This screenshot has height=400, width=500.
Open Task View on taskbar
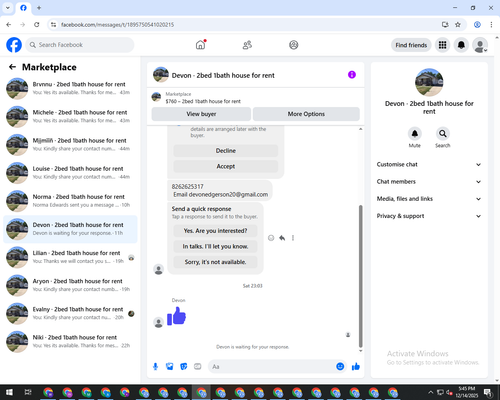click(x=28, y=392)
